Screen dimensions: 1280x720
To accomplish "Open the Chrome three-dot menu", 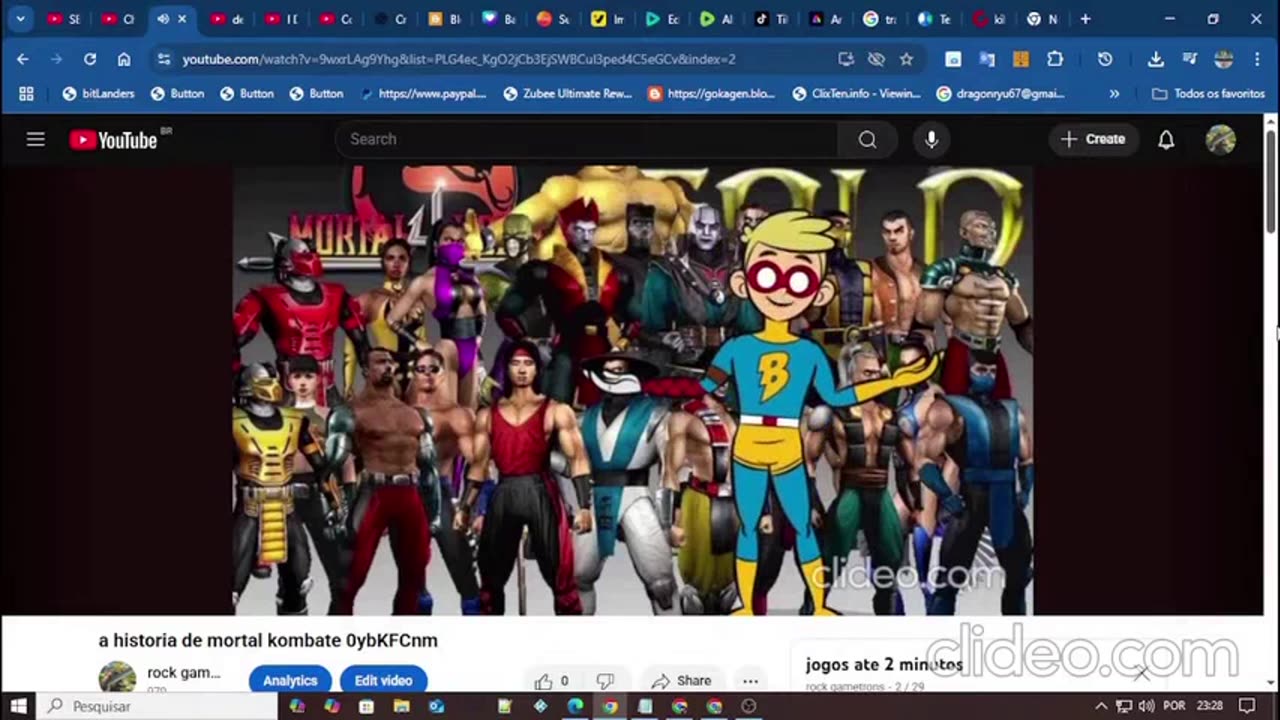I will [1257, 59].
